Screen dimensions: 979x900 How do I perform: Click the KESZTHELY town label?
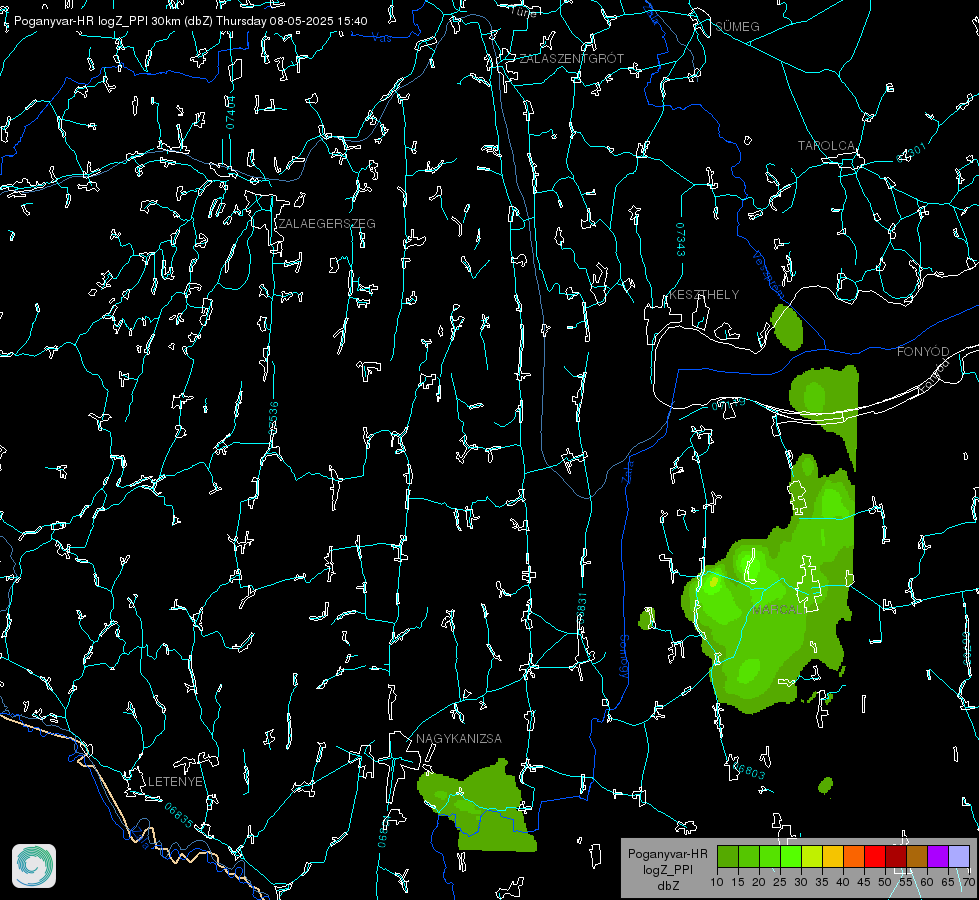(x=704, y=295)
